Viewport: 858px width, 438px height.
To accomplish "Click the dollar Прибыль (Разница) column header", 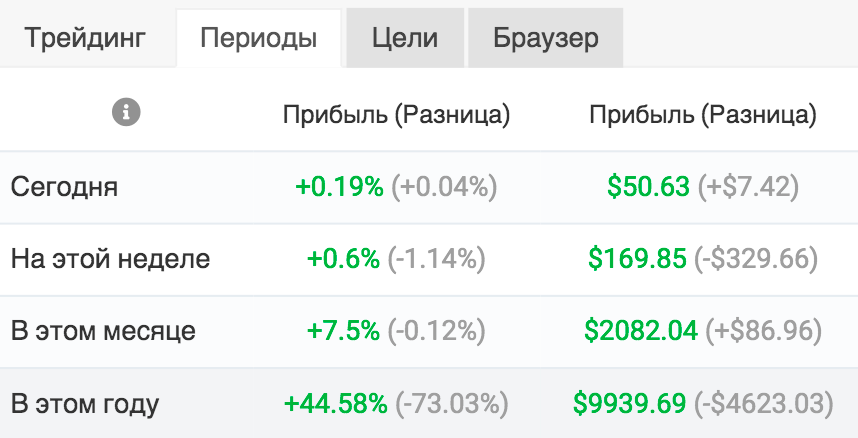I will tap(703, 115).
